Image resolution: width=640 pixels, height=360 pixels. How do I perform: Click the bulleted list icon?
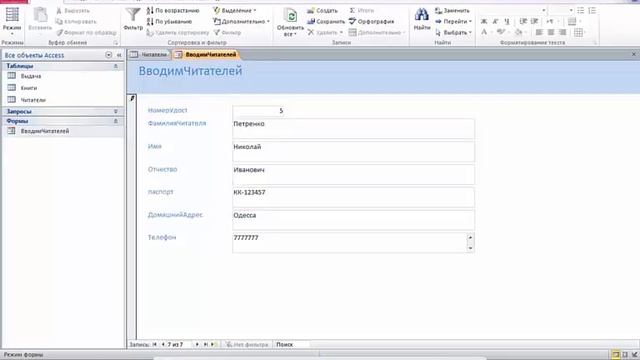(581, 11)
